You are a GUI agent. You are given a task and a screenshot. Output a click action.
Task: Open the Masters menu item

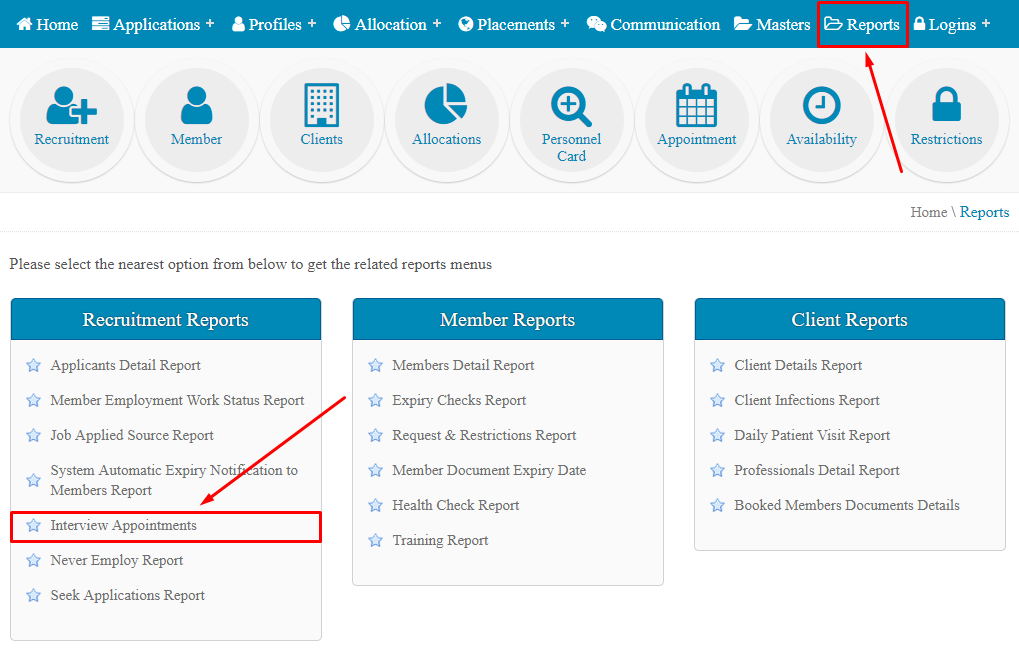point(772,24)
